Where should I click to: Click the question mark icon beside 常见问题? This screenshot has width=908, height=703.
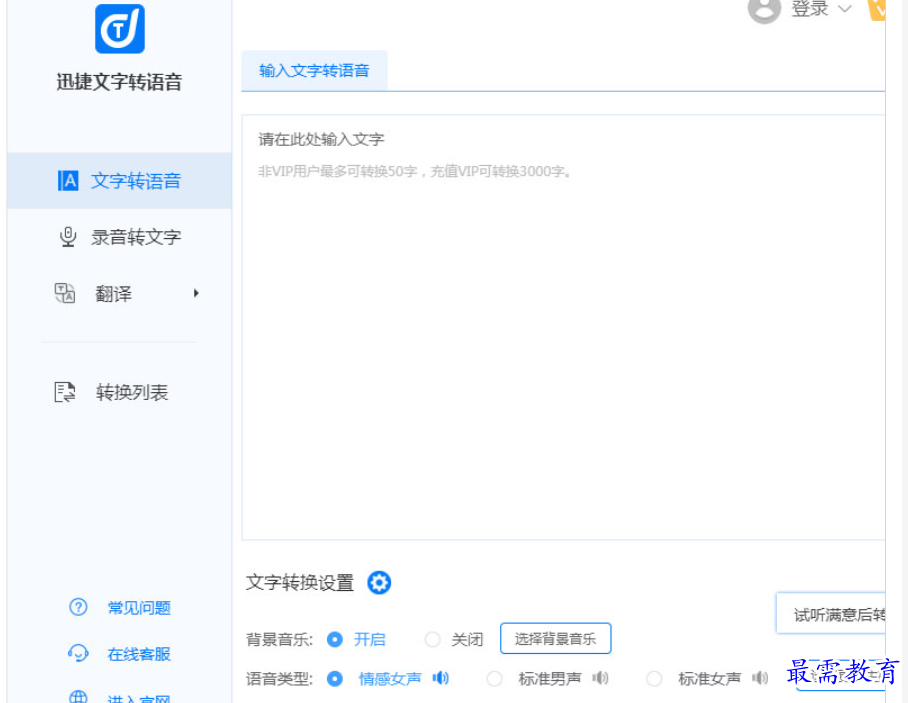click(78, 607)
